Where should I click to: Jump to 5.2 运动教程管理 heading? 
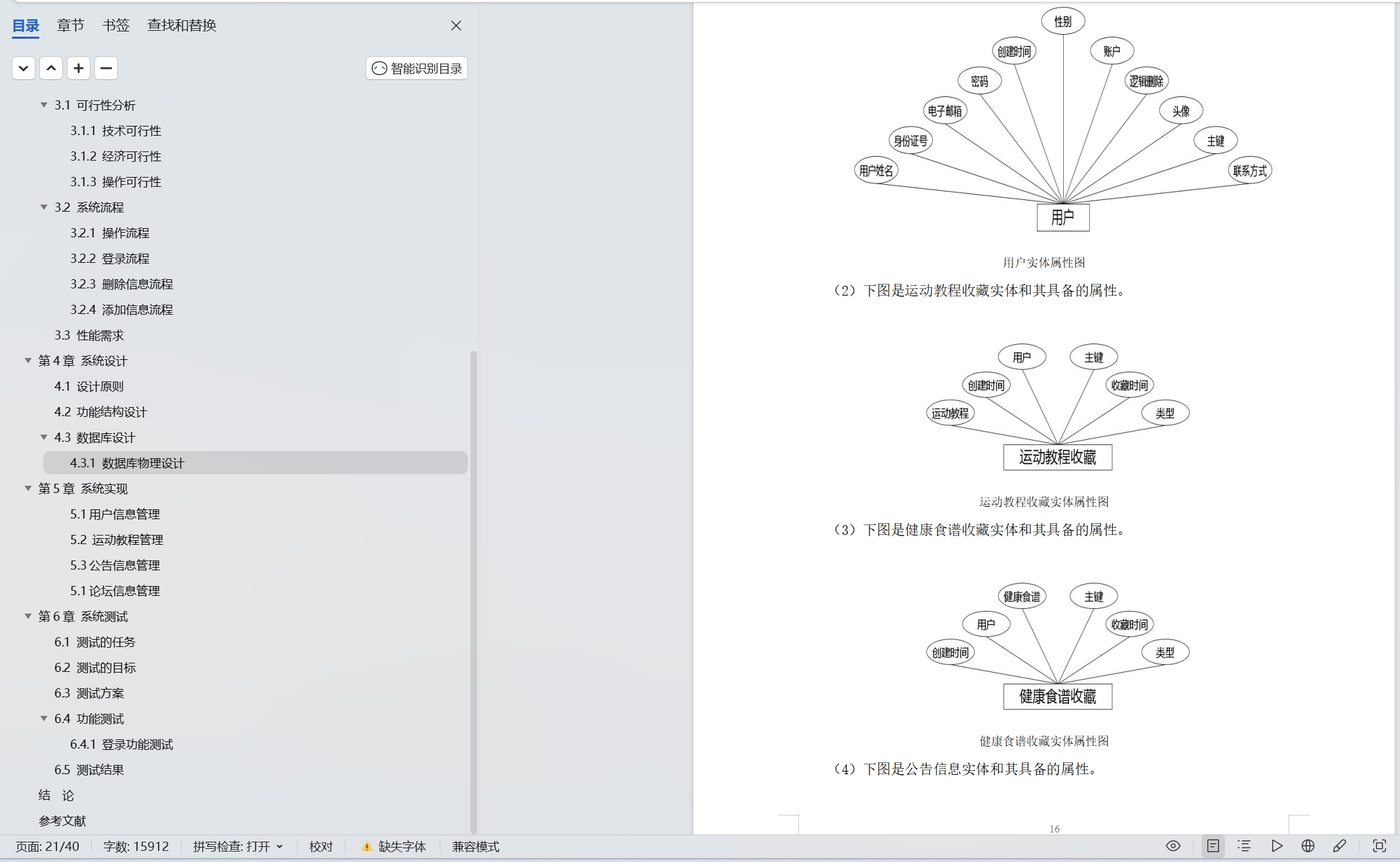click(117, 539)
